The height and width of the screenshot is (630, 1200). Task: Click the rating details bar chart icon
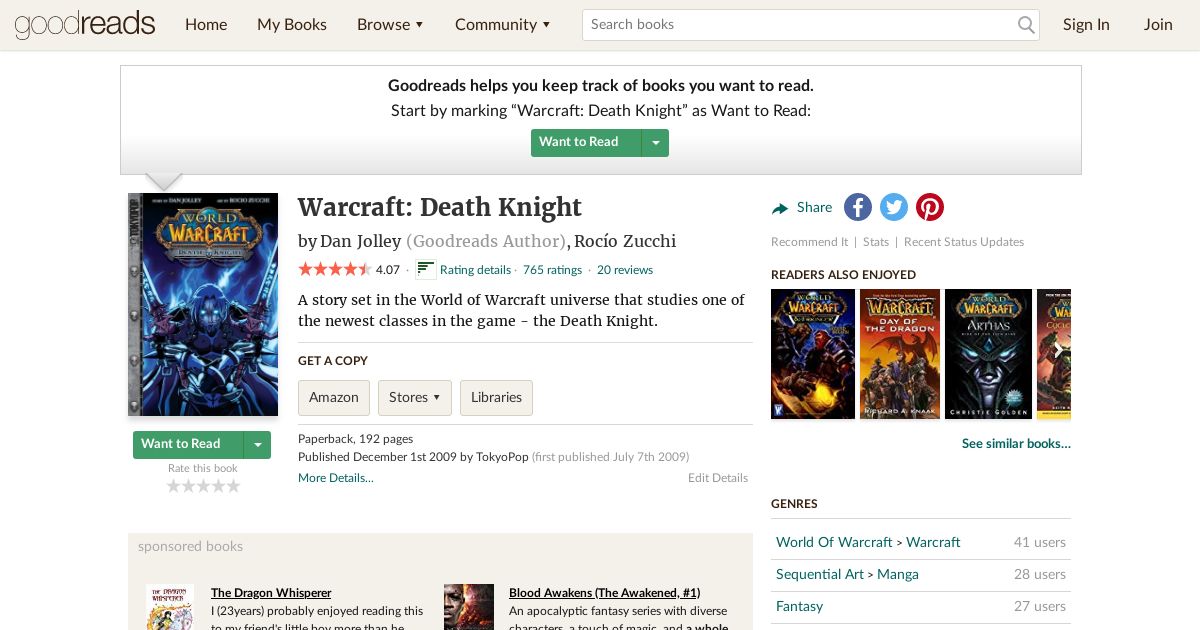426,269
